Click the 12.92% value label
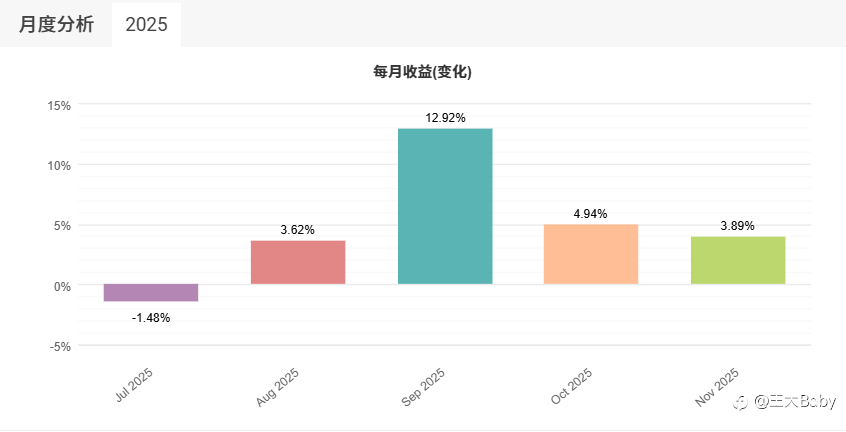This screenshot has width=846, height=432. (x=445, y=118)
